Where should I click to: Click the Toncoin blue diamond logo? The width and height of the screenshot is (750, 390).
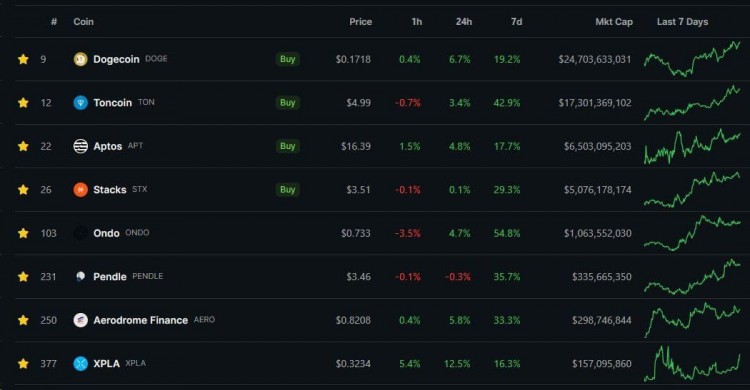(80, 102)
